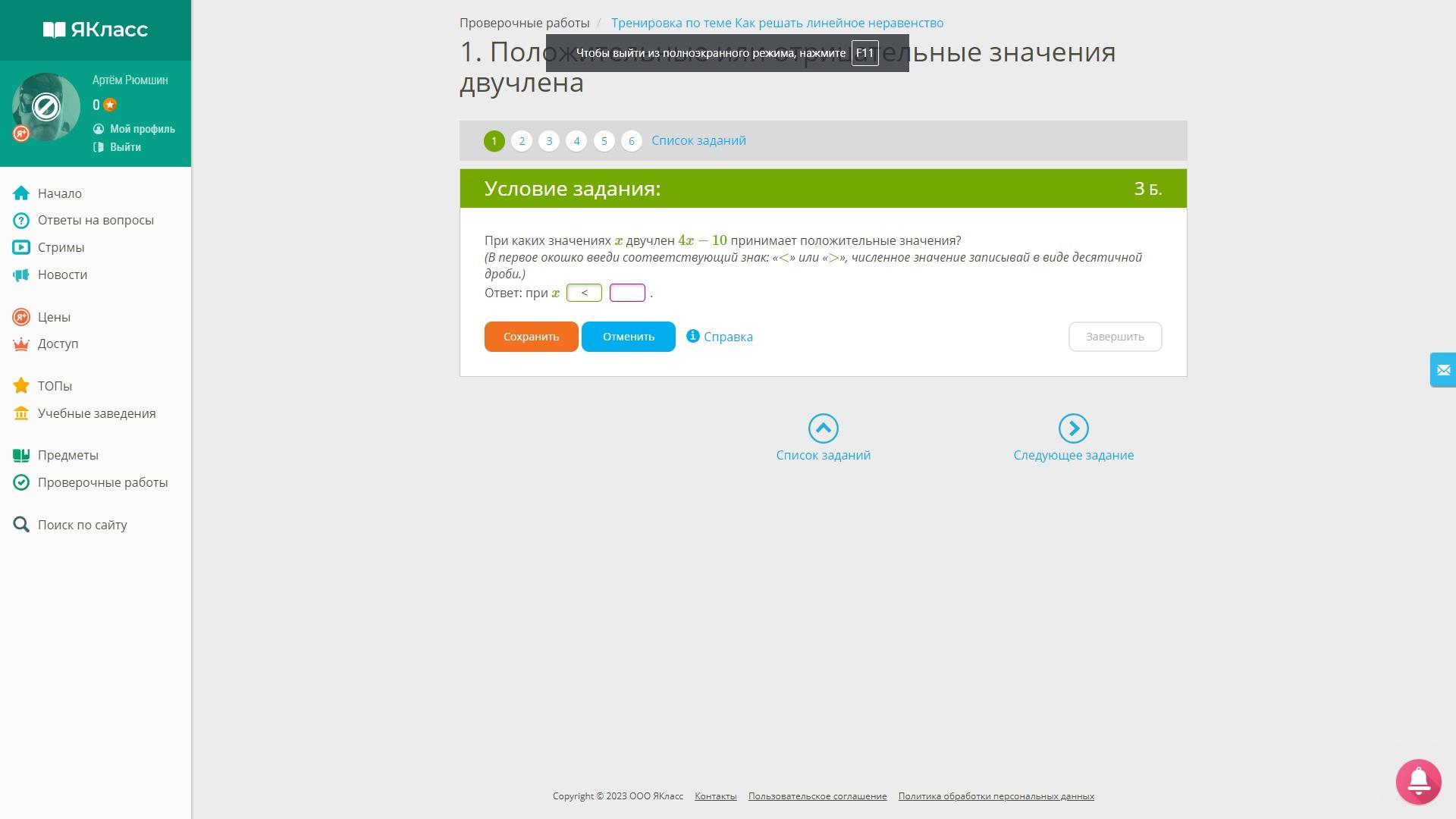The image size is (1456, 819).
Task: Open Проверочные работы in sidebar menu
Action: (x=102, y=482)
